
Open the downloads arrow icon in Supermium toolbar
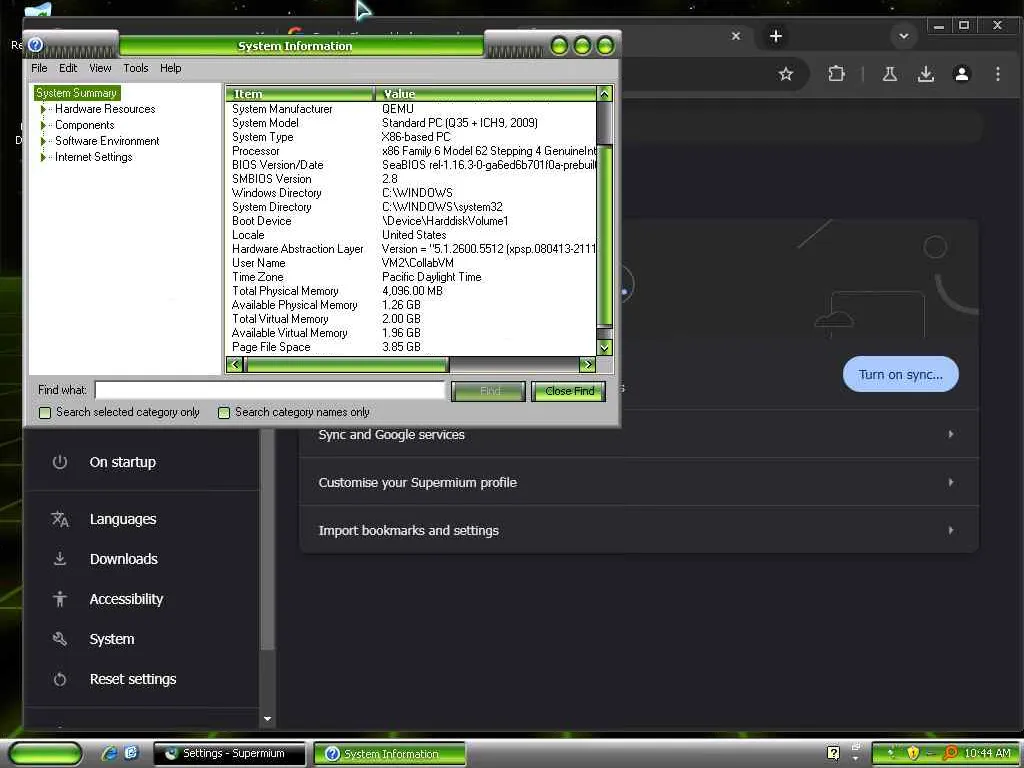tap(925, 74)
